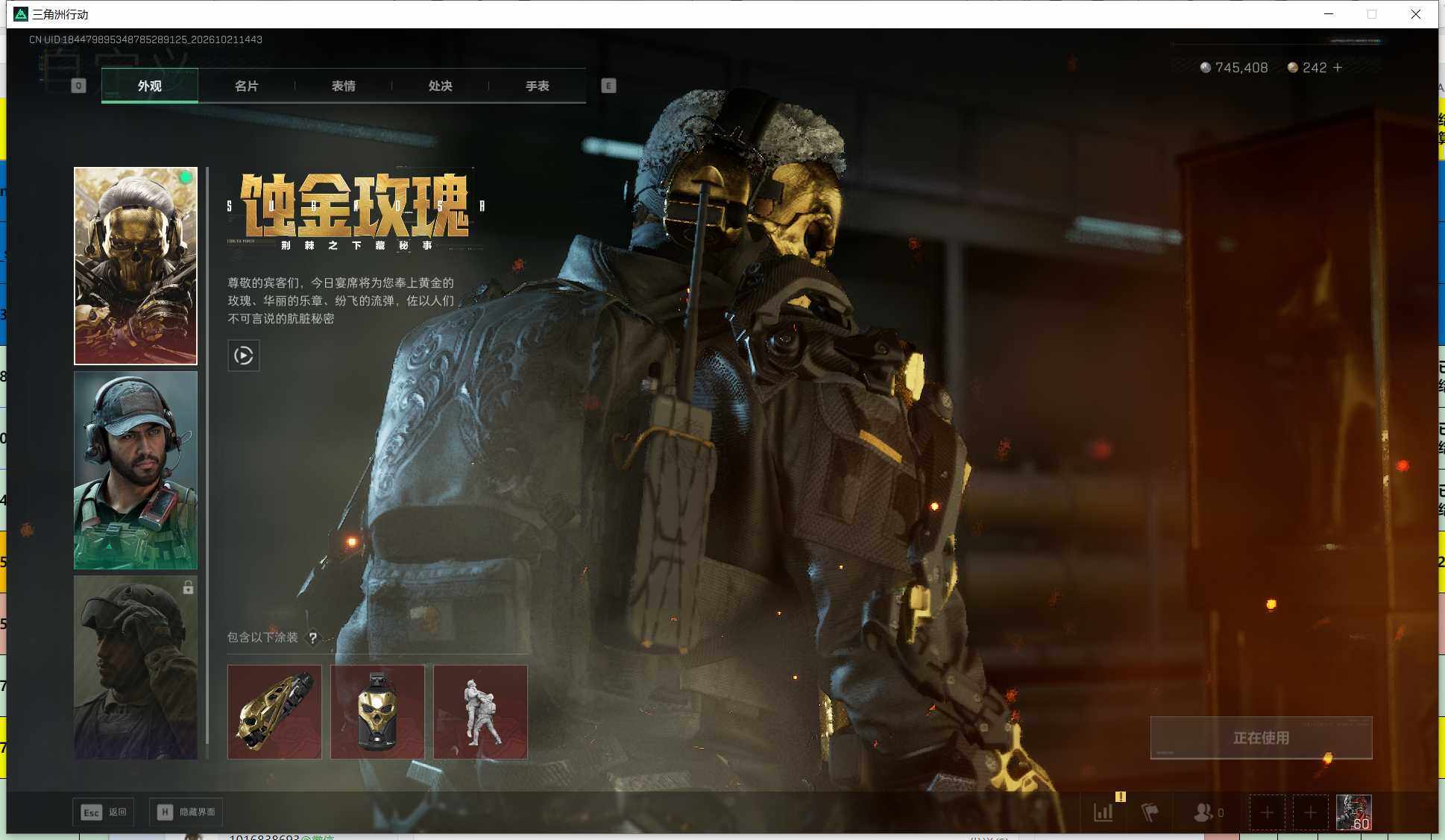
Task: Click the lock icon on third skin
Action: [188, 587]
